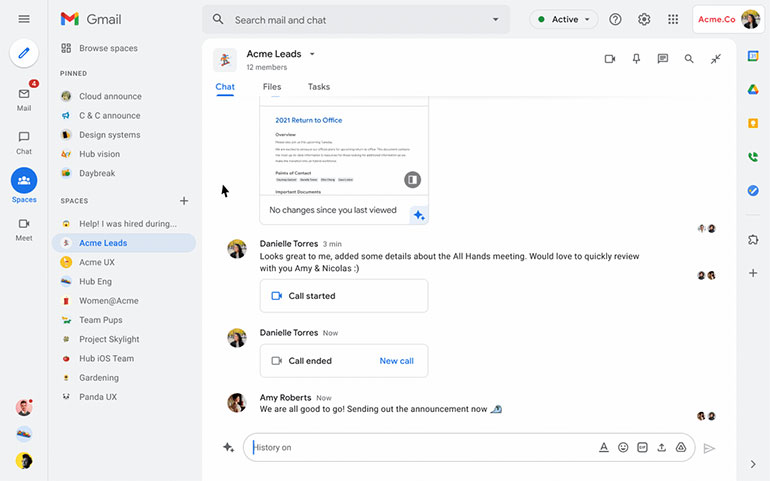Open the Google apps grid
Viewport: 770px width, 481px height.
[x=673, y=19]
